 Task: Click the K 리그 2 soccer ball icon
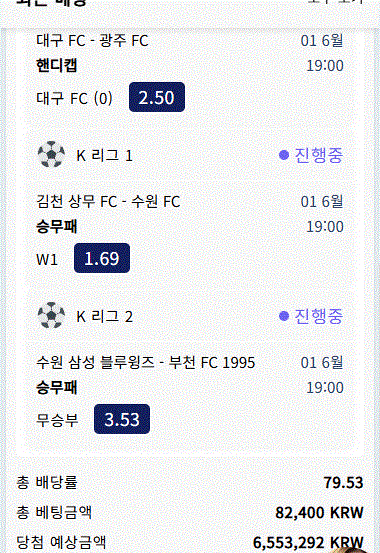[51, 315]
